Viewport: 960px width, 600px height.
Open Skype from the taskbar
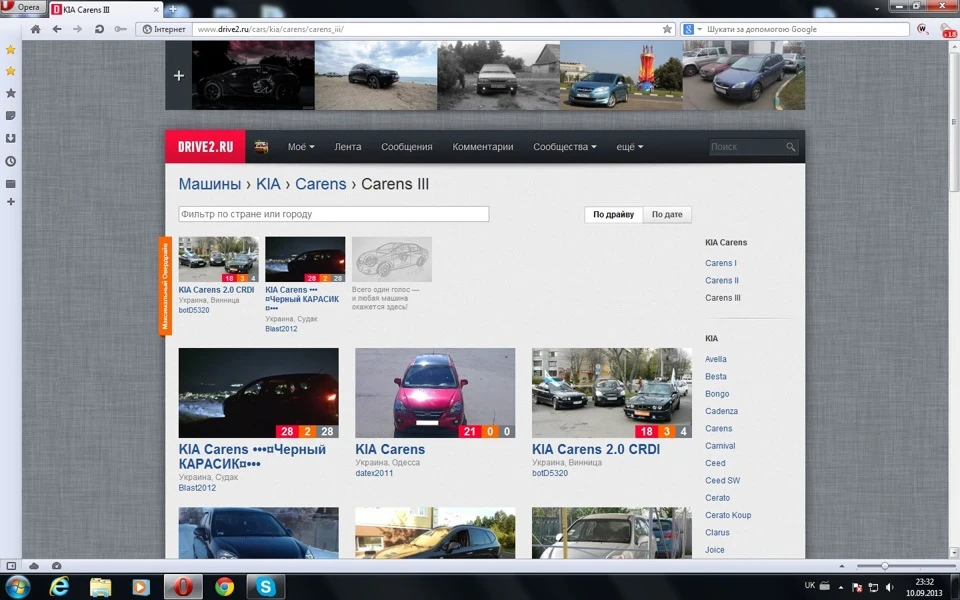point(266,587)
